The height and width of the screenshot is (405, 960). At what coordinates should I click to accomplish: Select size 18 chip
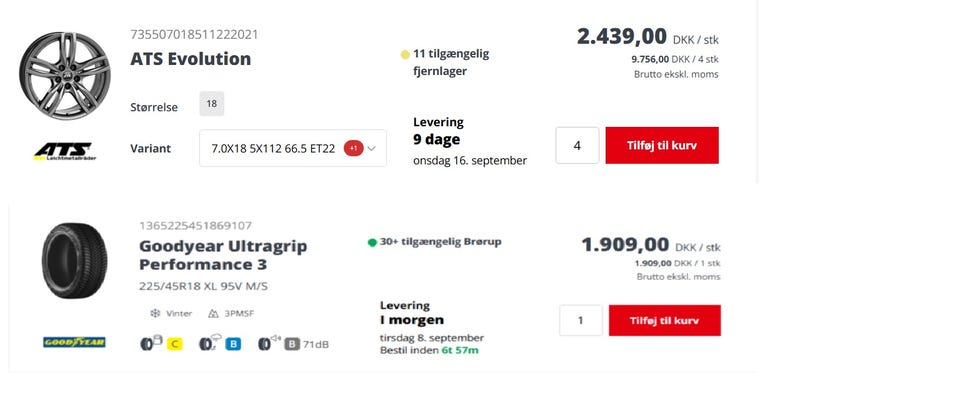click(212, 104)
